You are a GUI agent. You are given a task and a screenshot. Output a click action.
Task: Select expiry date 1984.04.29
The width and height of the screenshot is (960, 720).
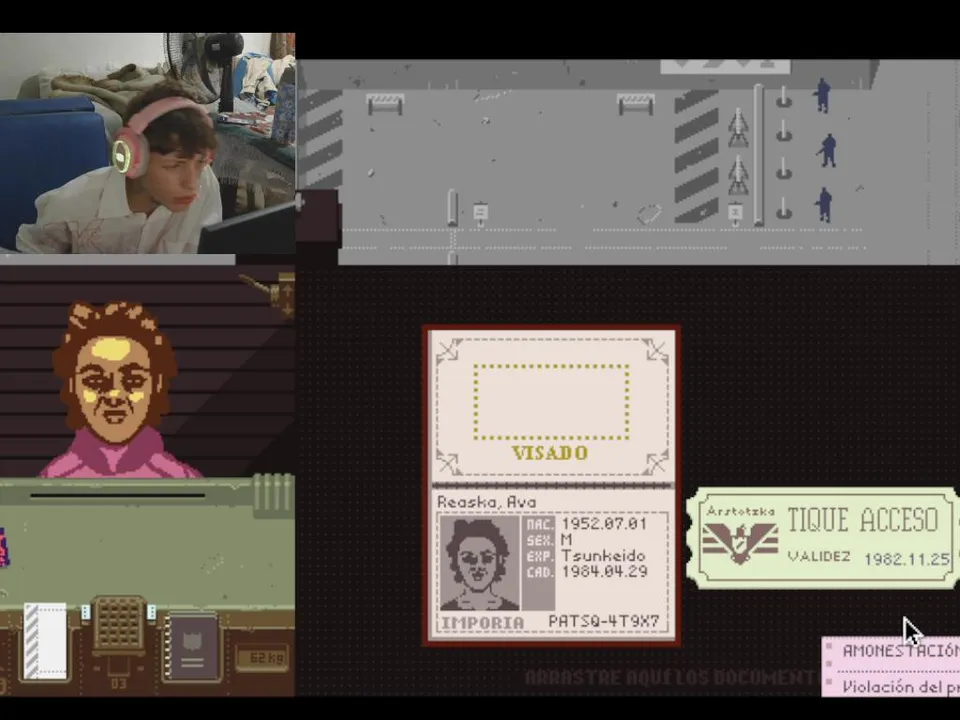click(x=604, y=572)
